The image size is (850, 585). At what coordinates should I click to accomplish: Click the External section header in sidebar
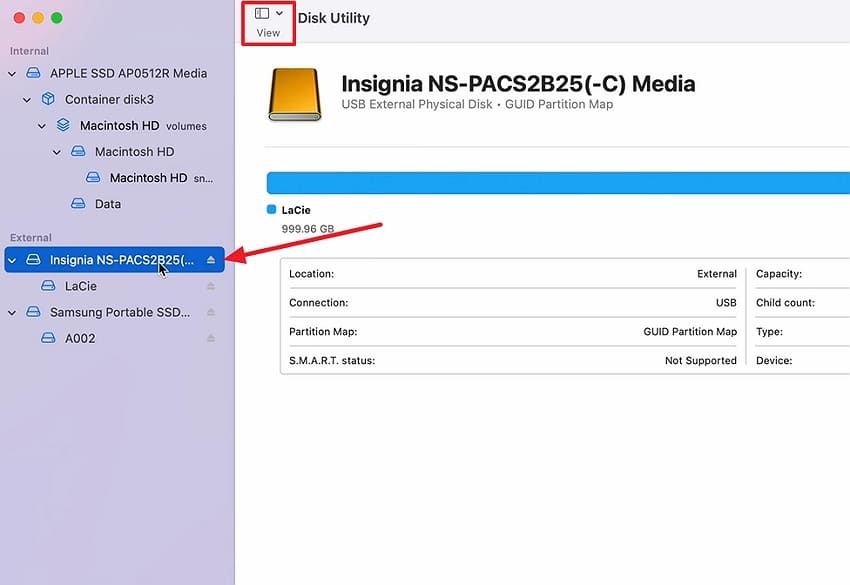pos(31,237)
